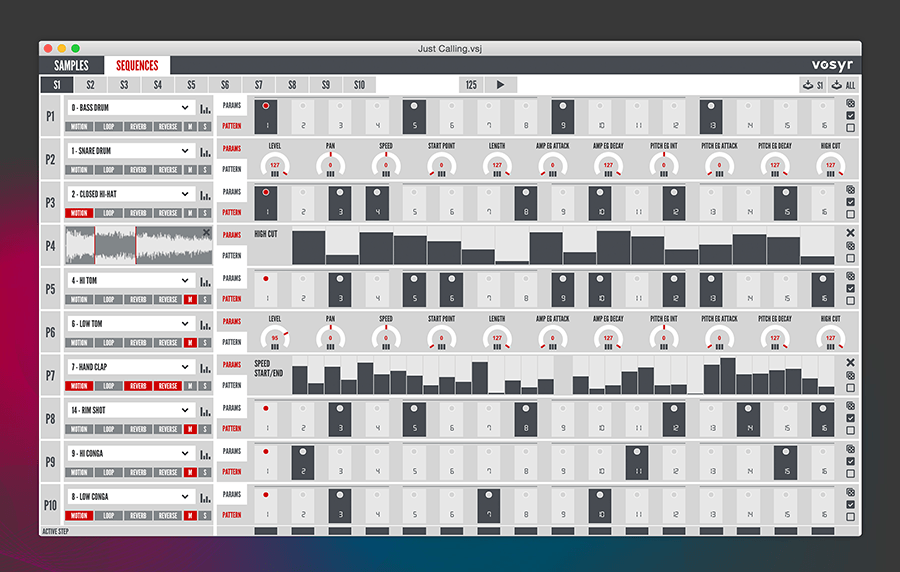Click the dice randomize icon for P1
Viewport: 900px width, 572px height.
point(850,103)
